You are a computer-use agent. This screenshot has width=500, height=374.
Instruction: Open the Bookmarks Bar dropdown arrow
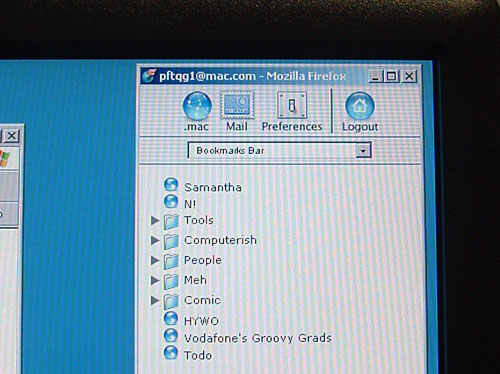363,151
